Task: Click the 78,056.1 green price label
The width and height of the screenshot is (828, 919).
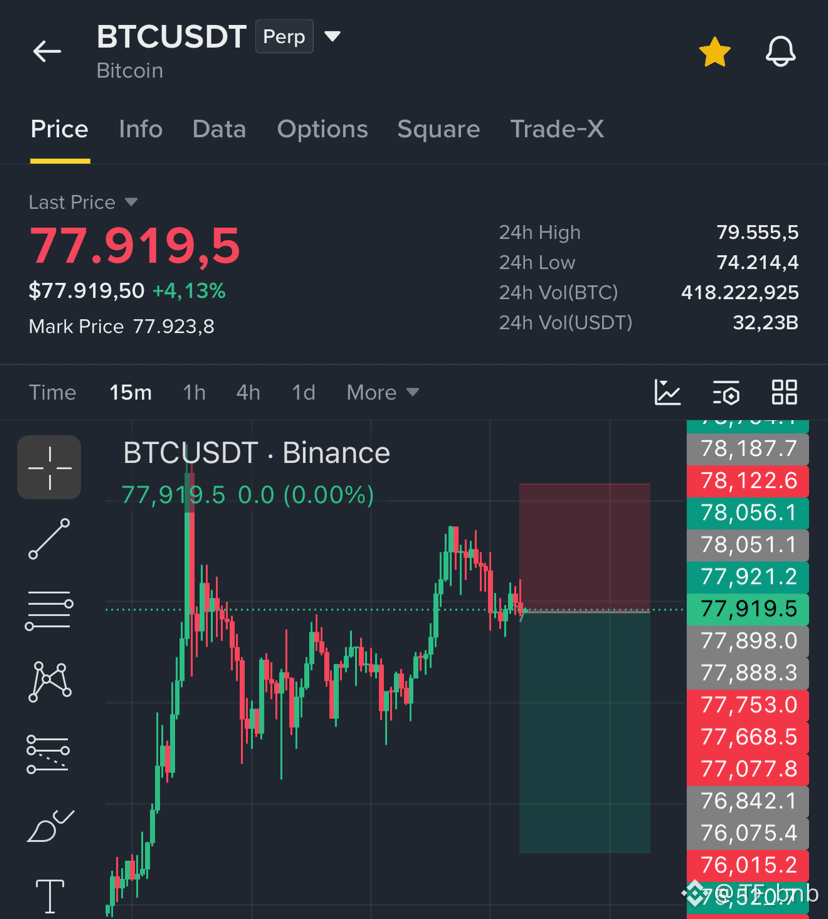Action: click(748, 513)
